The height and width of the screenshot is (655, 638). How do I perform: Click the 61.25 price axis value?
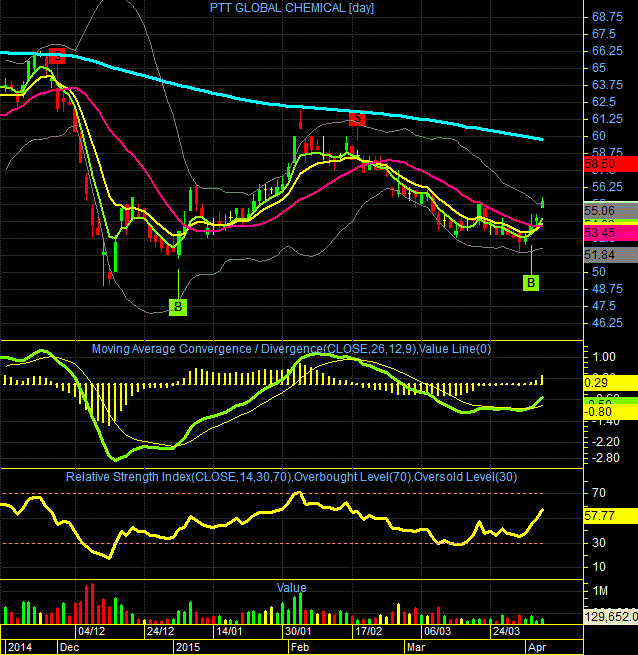click(x=607, y=119)
